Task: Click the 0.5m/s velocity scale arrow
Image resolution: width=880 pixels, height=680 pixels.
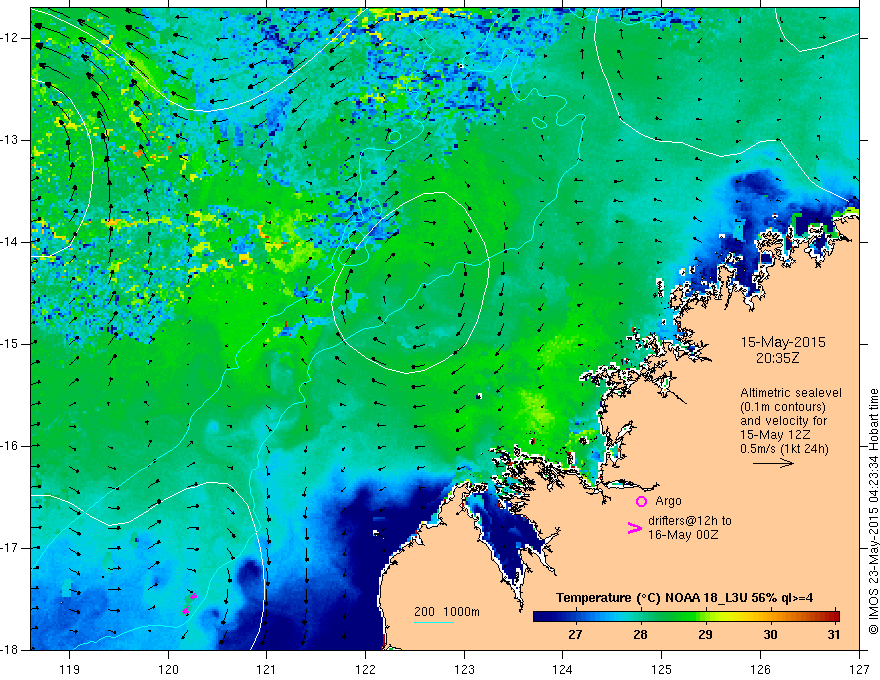Action: pyautogui.click(x=773, y=463)
